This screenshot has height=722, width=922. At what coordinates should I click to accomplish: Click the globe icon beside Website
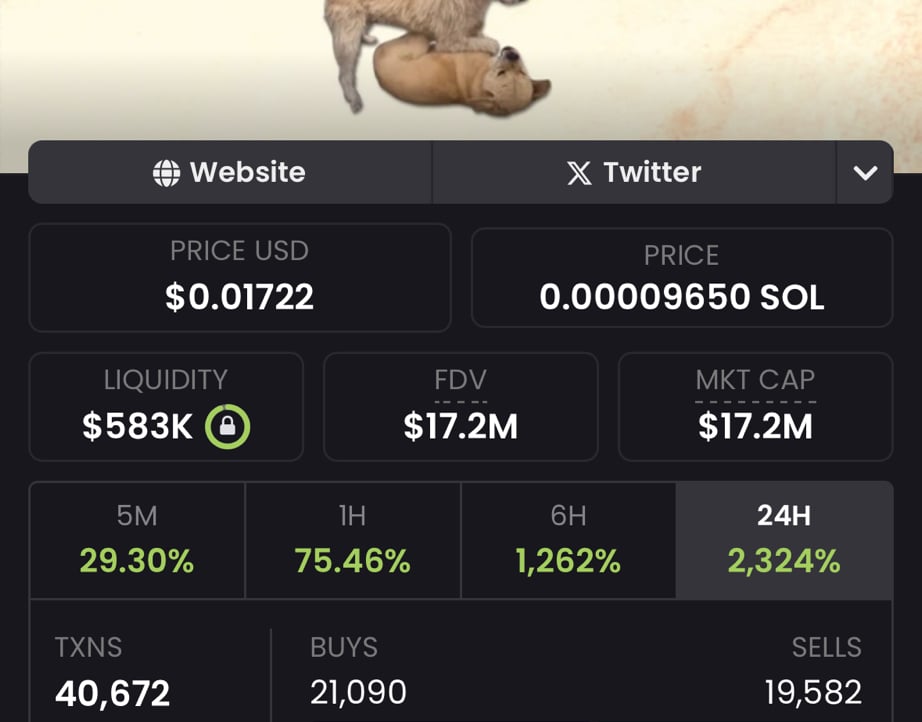coord(166,173)
